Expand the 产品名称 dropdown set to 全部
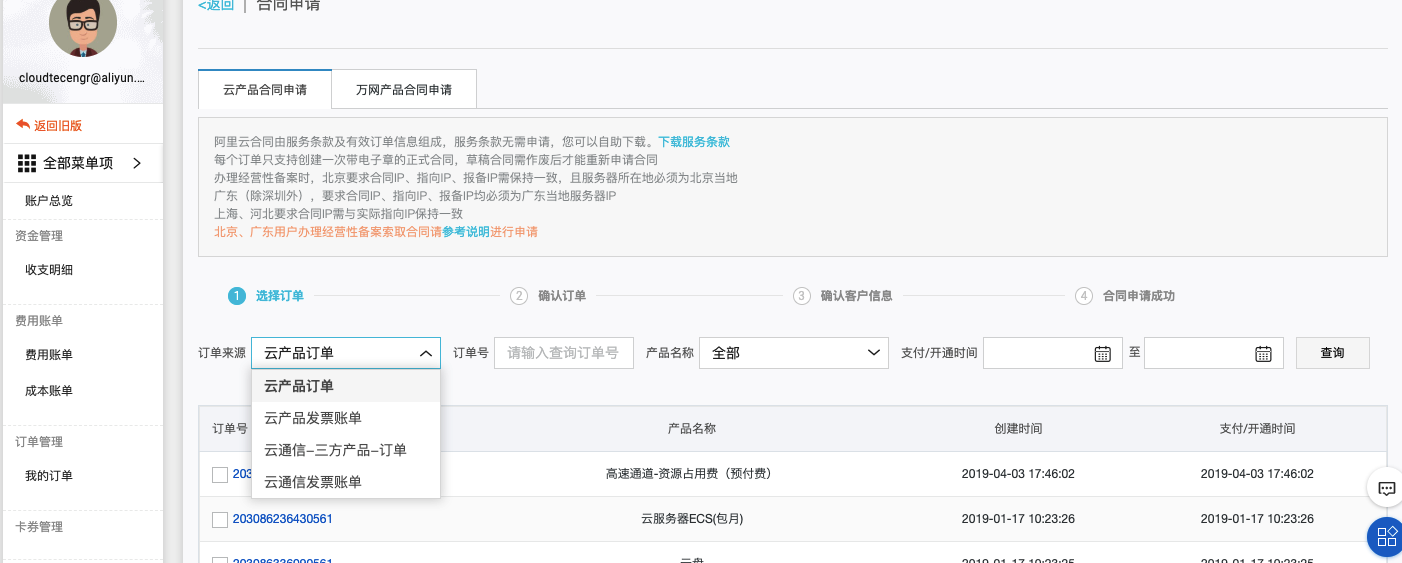1402x563 pixels. click(x=874, y=353)
